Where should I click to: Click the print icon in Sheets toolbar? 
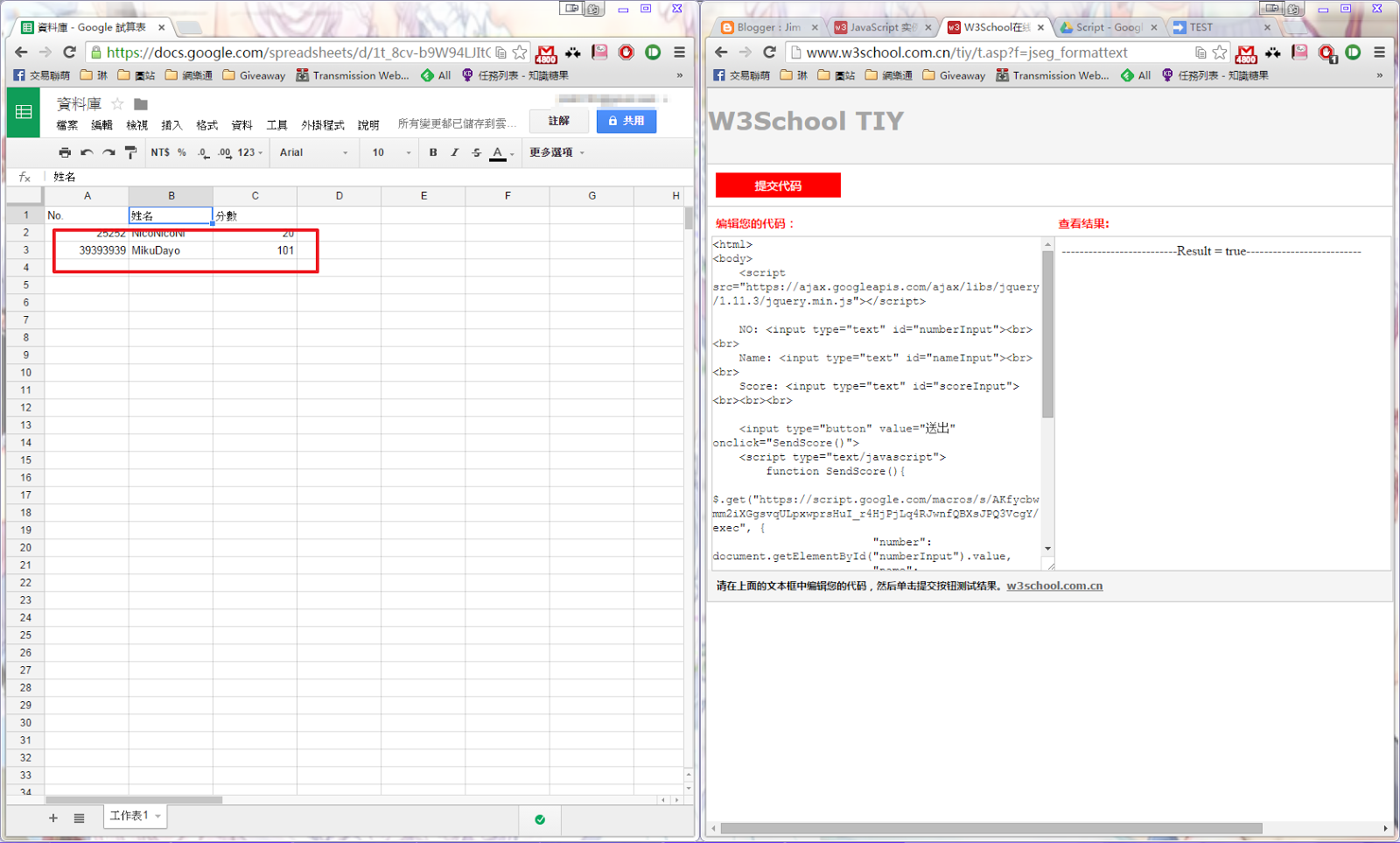point(65,152)
